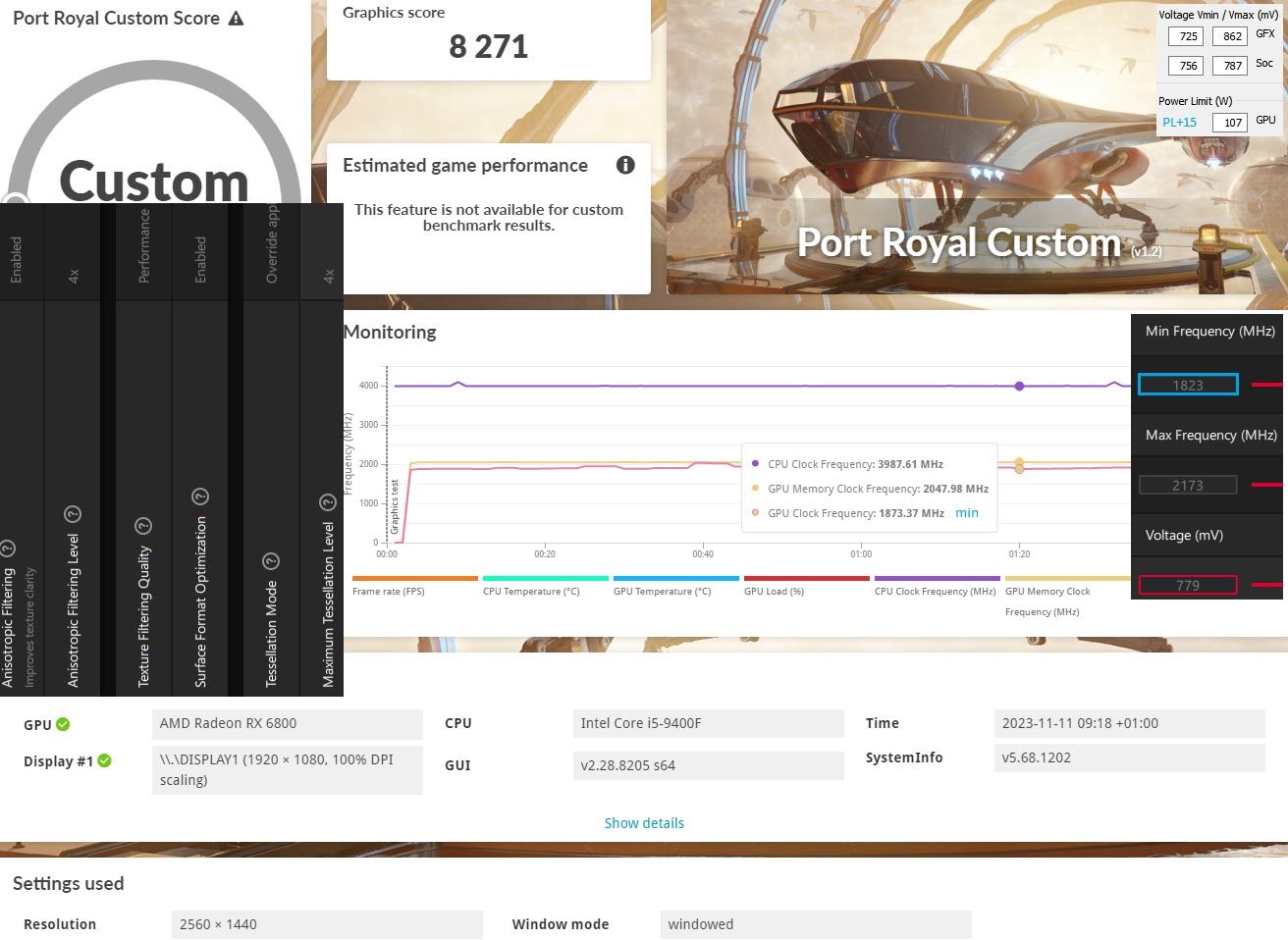Image resolution: width=1288 pixels, height=940 pixels.
Task: Click the green checkmark next to GPU
Action: coord(63,724)
